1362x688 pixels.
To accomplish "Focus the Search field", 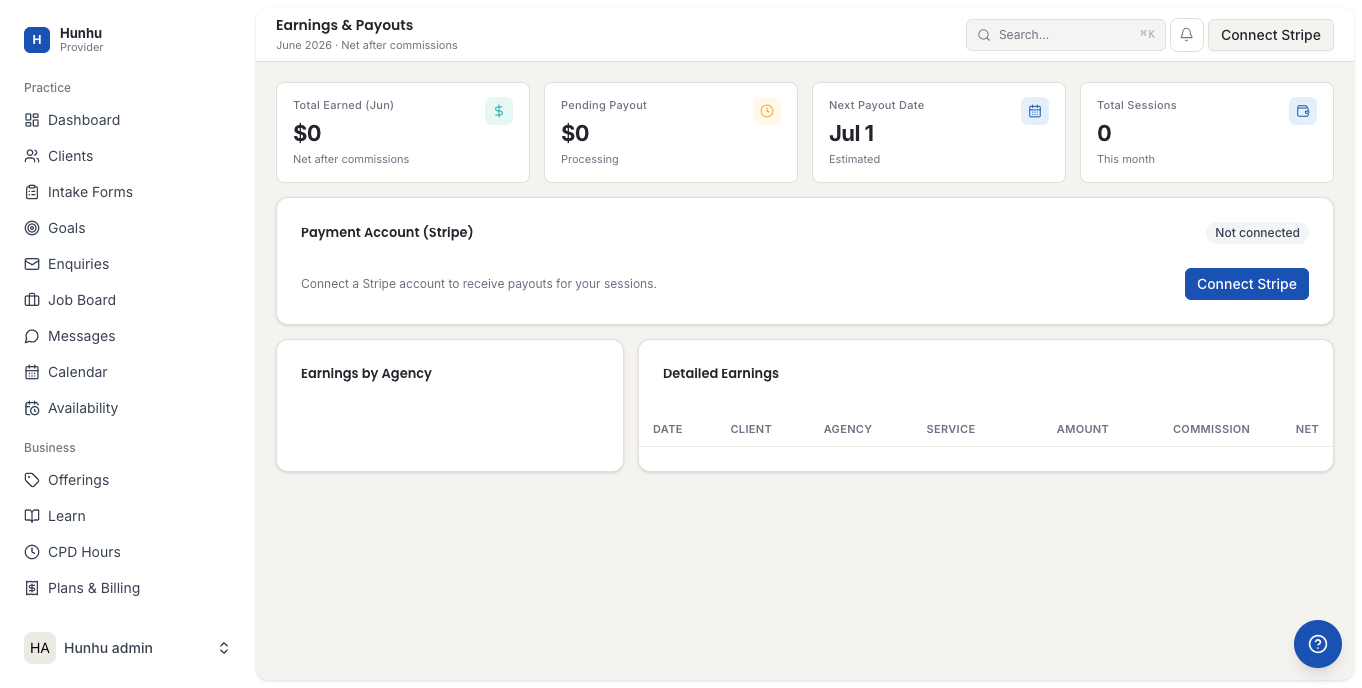I will pyautogui.click(x=1066, y=35).
